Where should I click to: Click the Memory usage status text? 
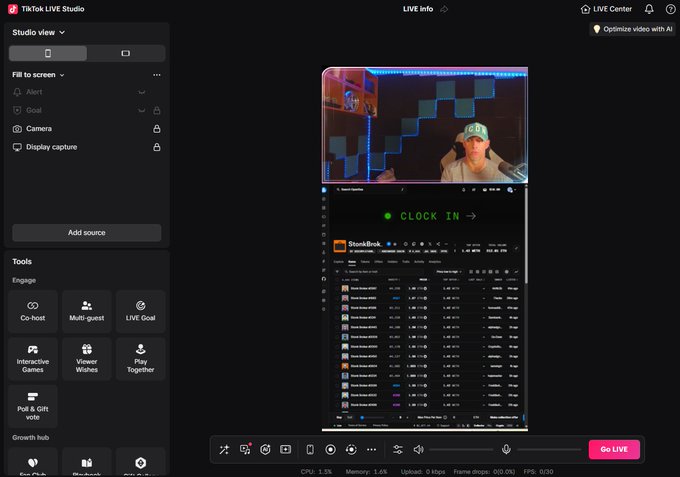coord(366,472)
